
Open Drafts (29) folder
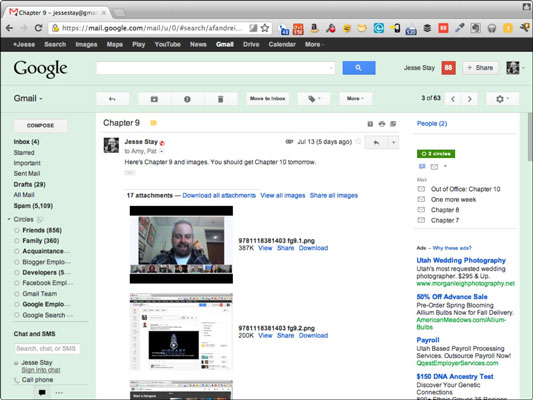point(30,185)
